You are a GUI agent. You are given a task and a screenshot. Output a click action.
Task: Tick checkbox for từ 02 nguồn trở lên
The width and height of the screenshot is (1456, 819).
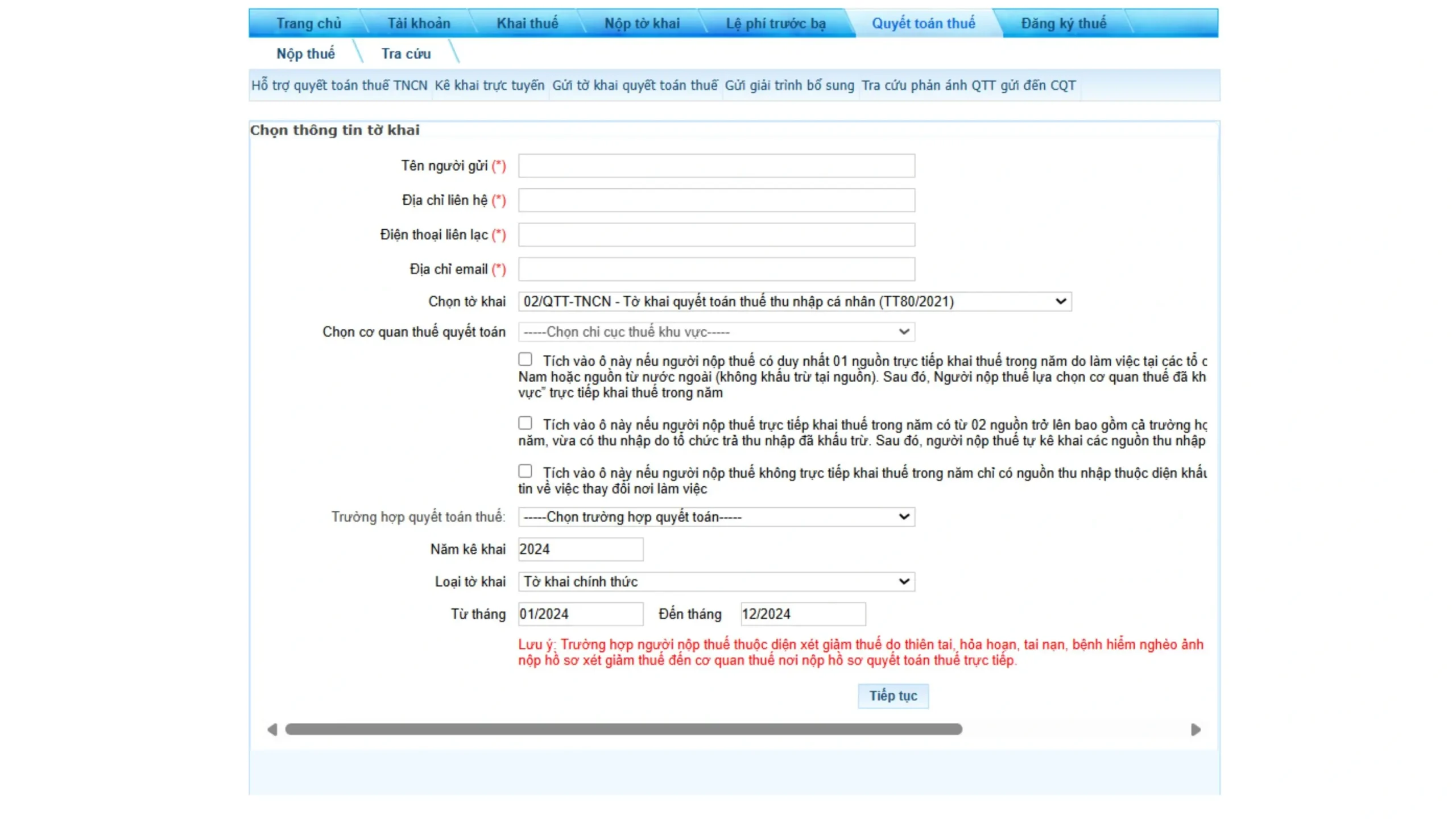pyautogui.click(x=525, y=423)
